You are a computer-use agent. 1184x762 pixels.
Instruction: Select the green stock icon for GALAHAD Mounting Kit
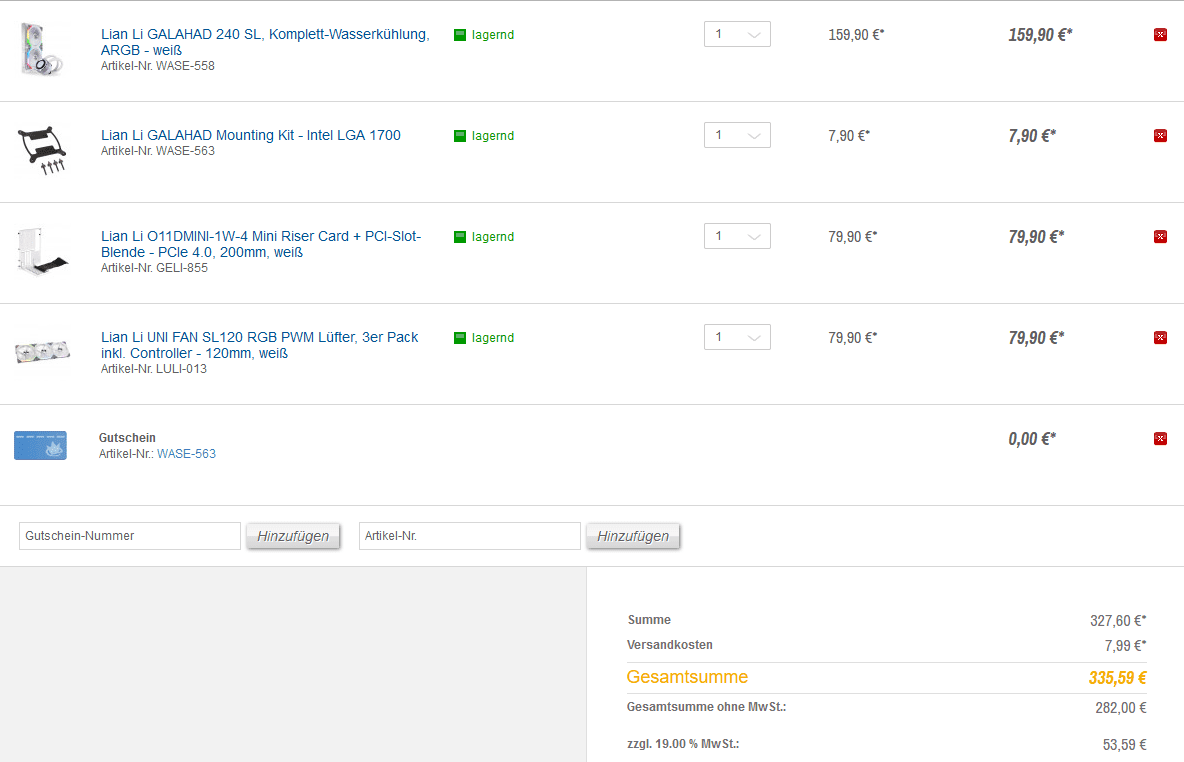coord(460,136)
